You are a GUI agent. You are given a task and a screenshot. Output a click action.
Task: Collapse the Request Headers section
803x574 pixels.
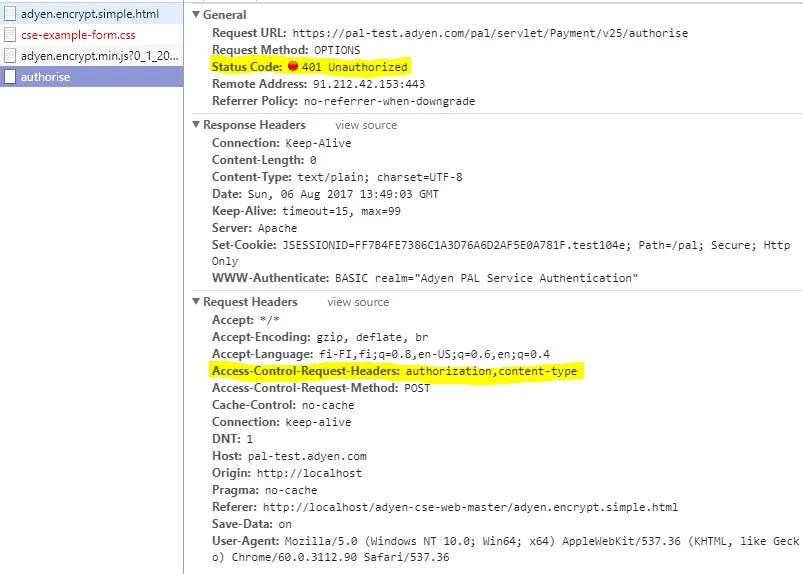pos(196,302)
